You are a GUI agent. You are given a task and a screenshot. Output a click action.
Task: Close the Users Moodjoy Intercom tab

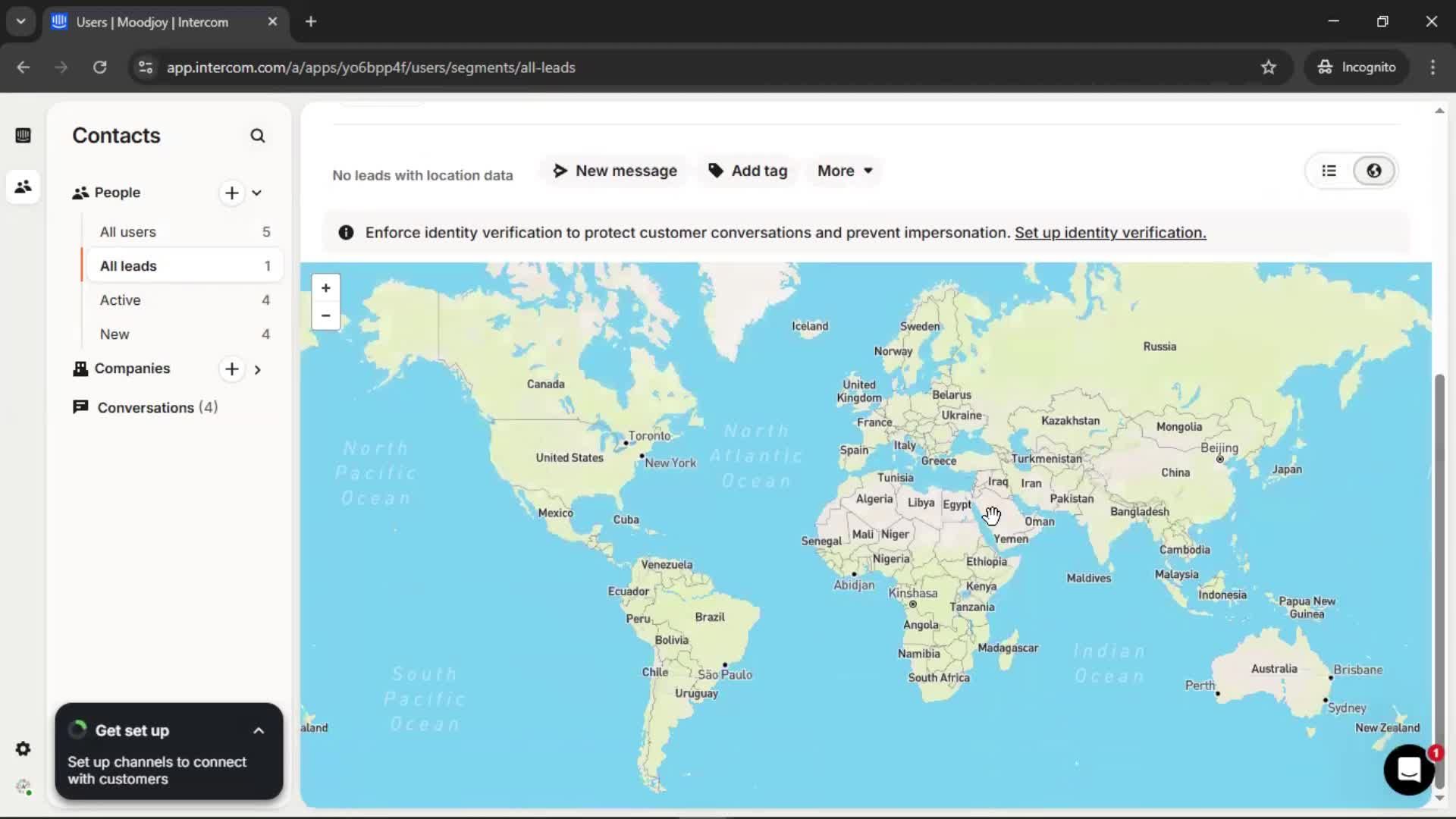pyautogui.click(x=272, y=22)
